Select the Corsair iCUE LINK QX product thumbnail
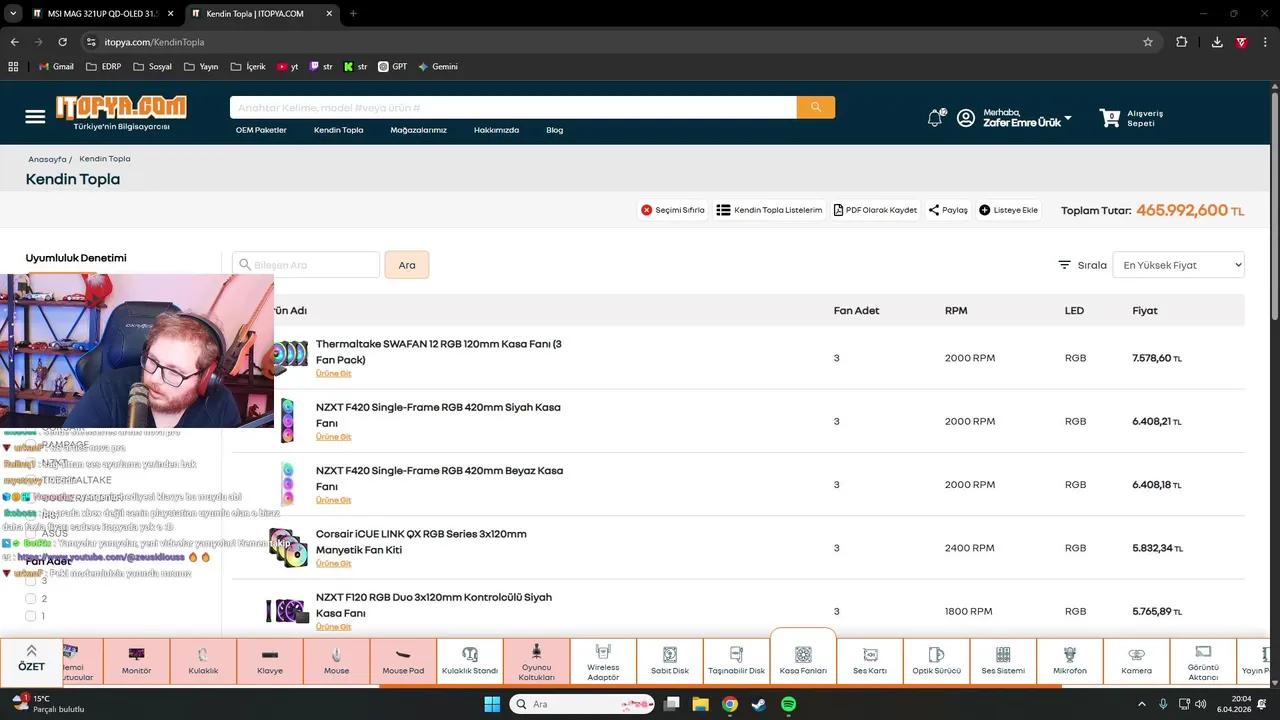Viewport: 1280px width, 720px height. [x=288, y=548]
